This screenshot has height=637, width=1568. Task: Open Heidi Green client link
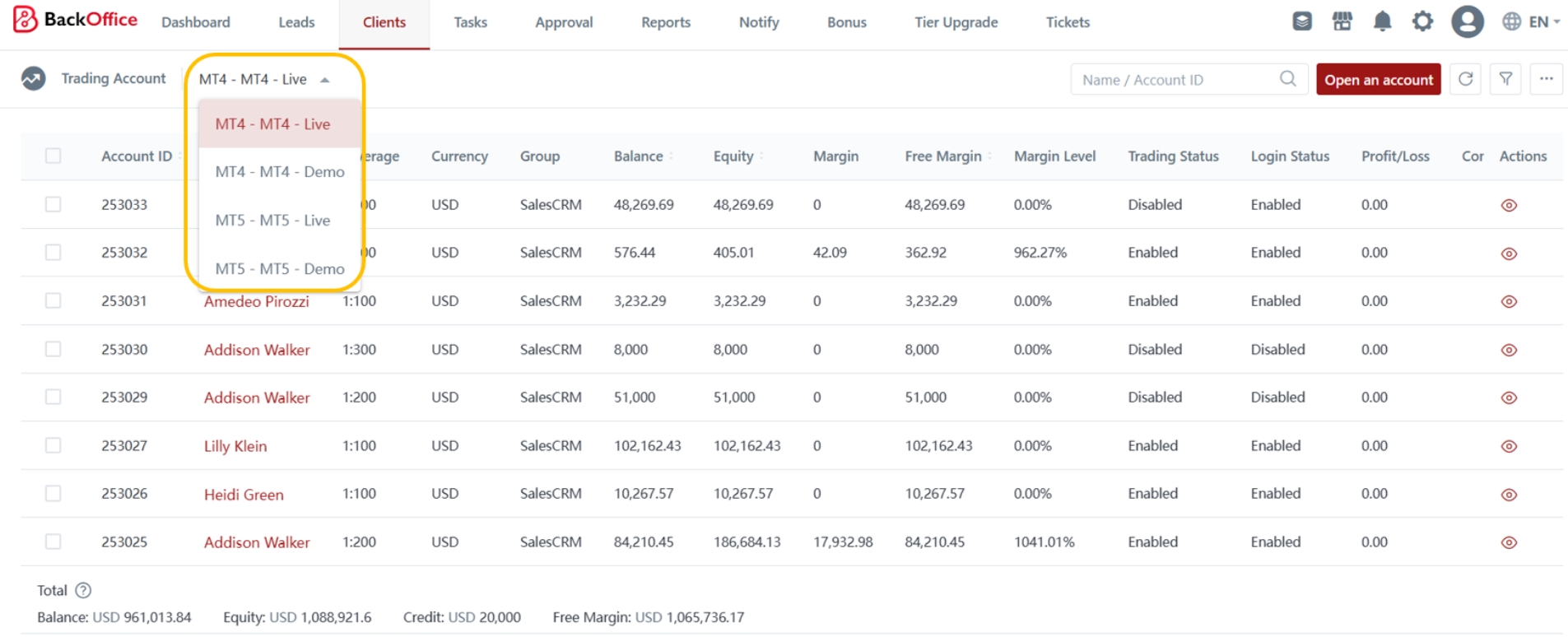(x=244, y=495)
